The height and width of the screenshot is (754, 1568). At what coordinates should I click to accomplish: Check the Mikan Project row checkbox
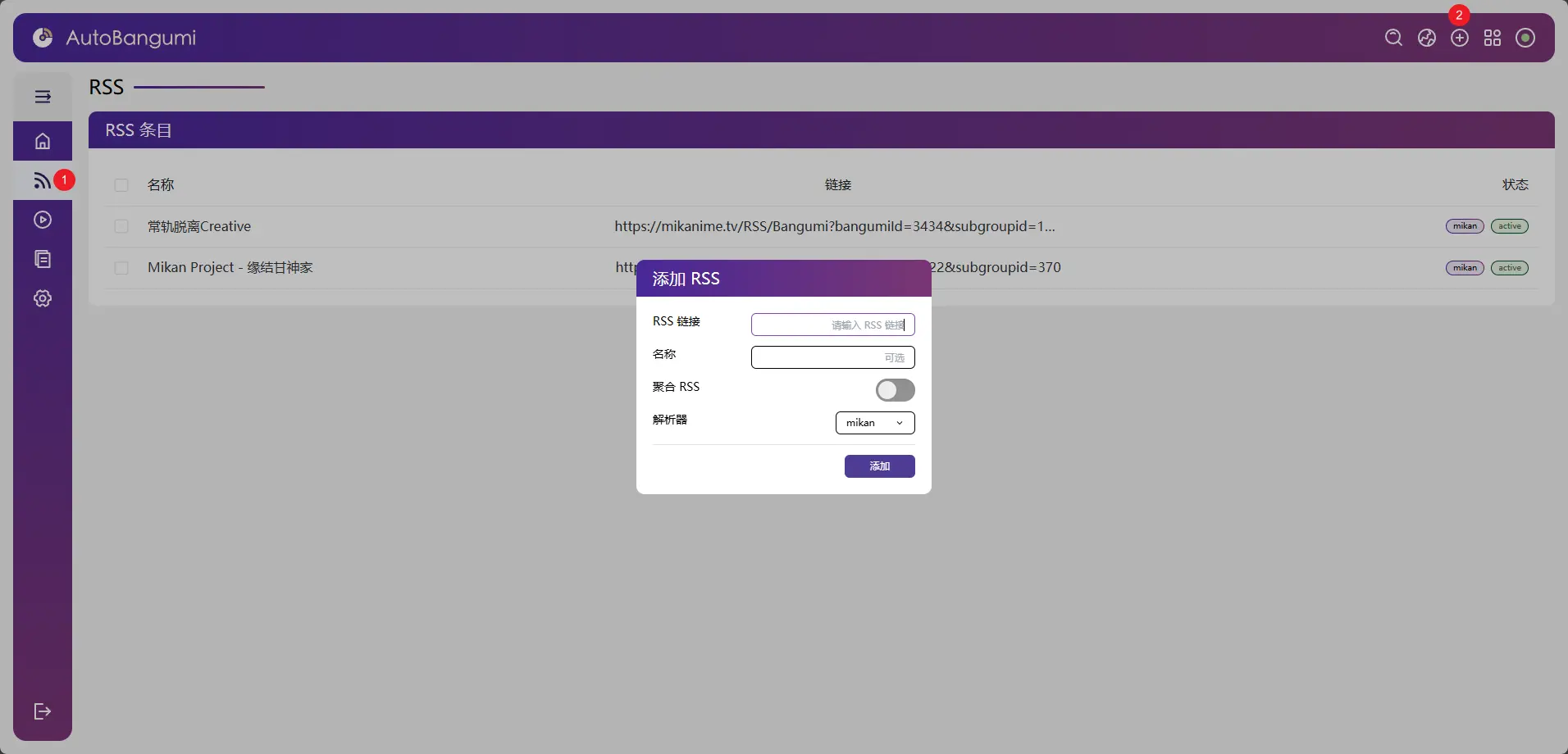(121, 268)
